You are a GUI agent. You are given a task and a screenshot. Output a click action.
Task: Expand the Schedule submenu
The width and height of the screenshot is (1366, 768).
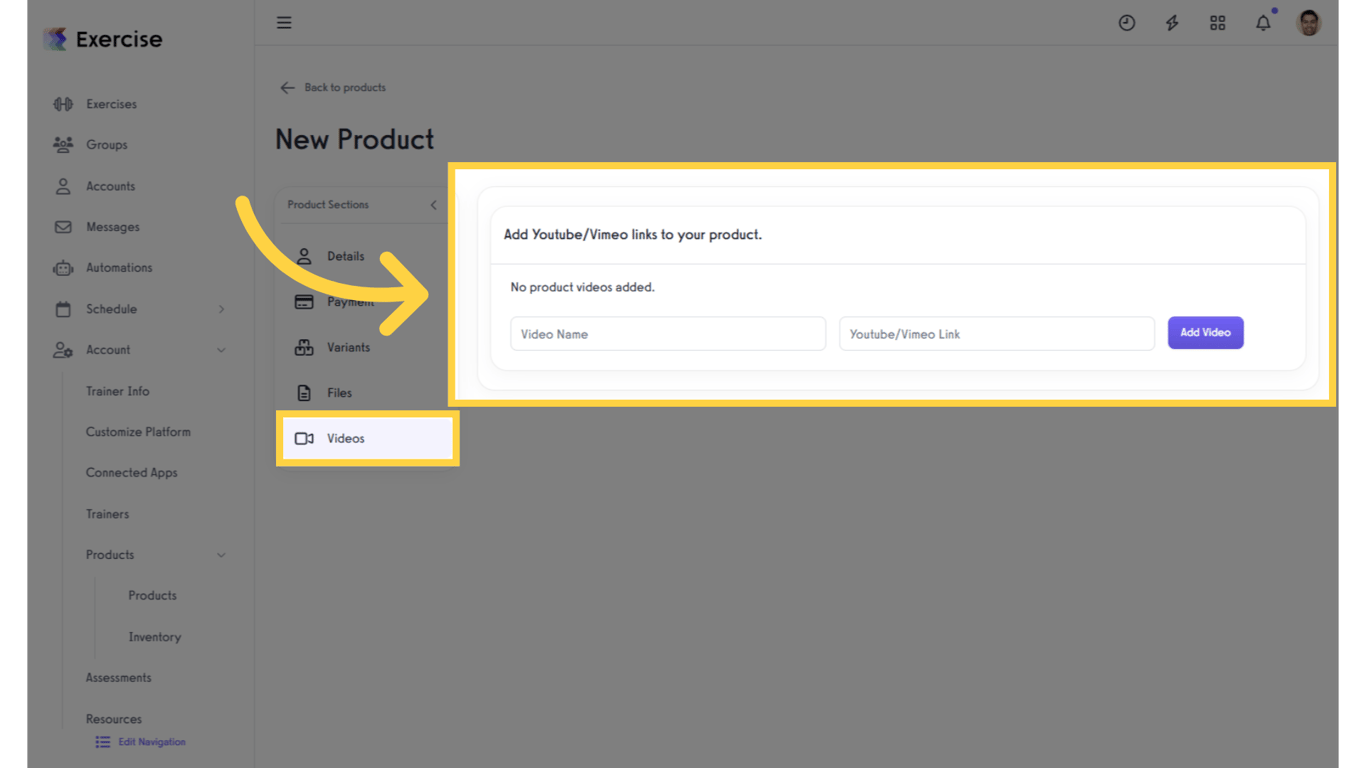221,309
